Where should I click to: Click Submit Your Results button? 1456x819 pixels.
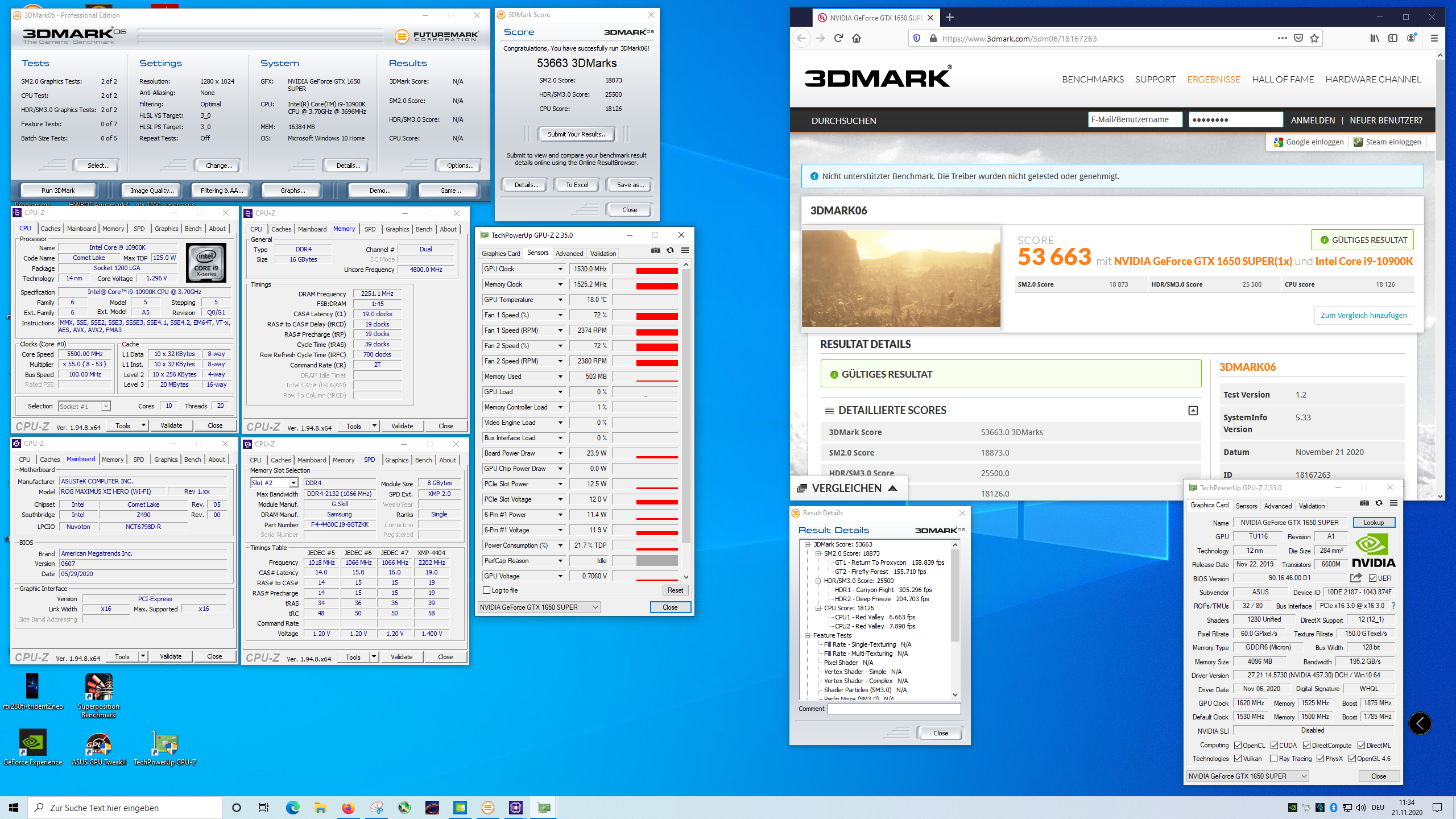tap(577, 134)
